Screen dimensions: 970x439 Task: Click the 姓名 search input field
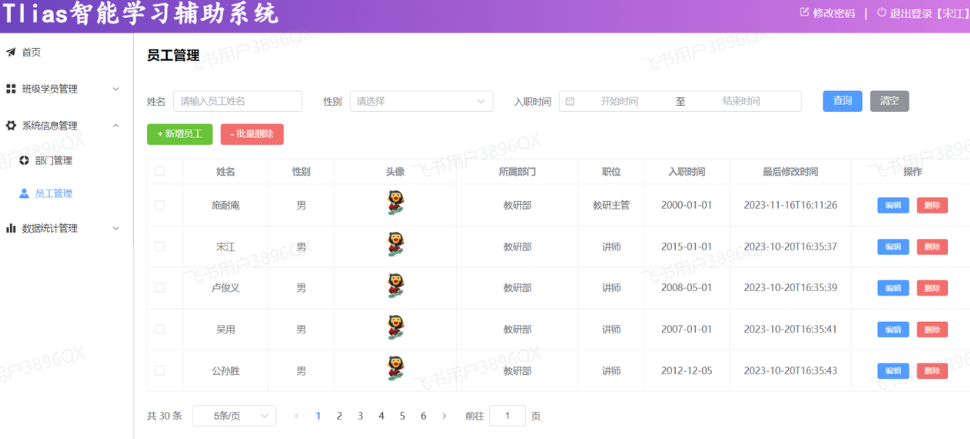[238, 101]
